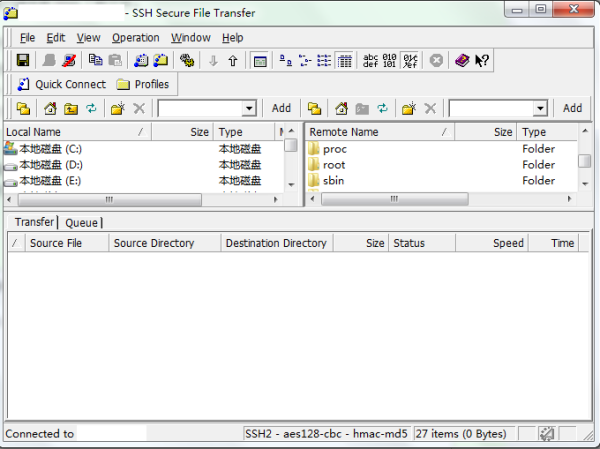This screenshot has width=600, height=449.
Task: Refresh the local pane
Action: click(x=91, y=108)
